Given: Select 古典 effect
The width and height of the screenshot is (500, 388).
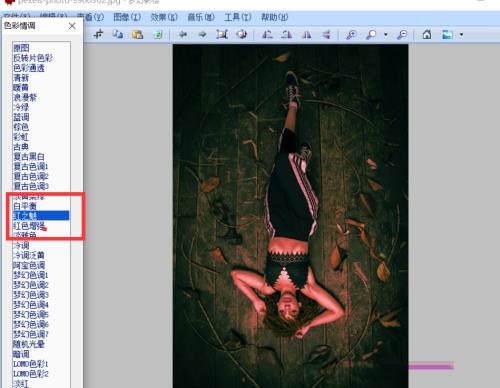Looking at the screenshot, I should 21,147.
